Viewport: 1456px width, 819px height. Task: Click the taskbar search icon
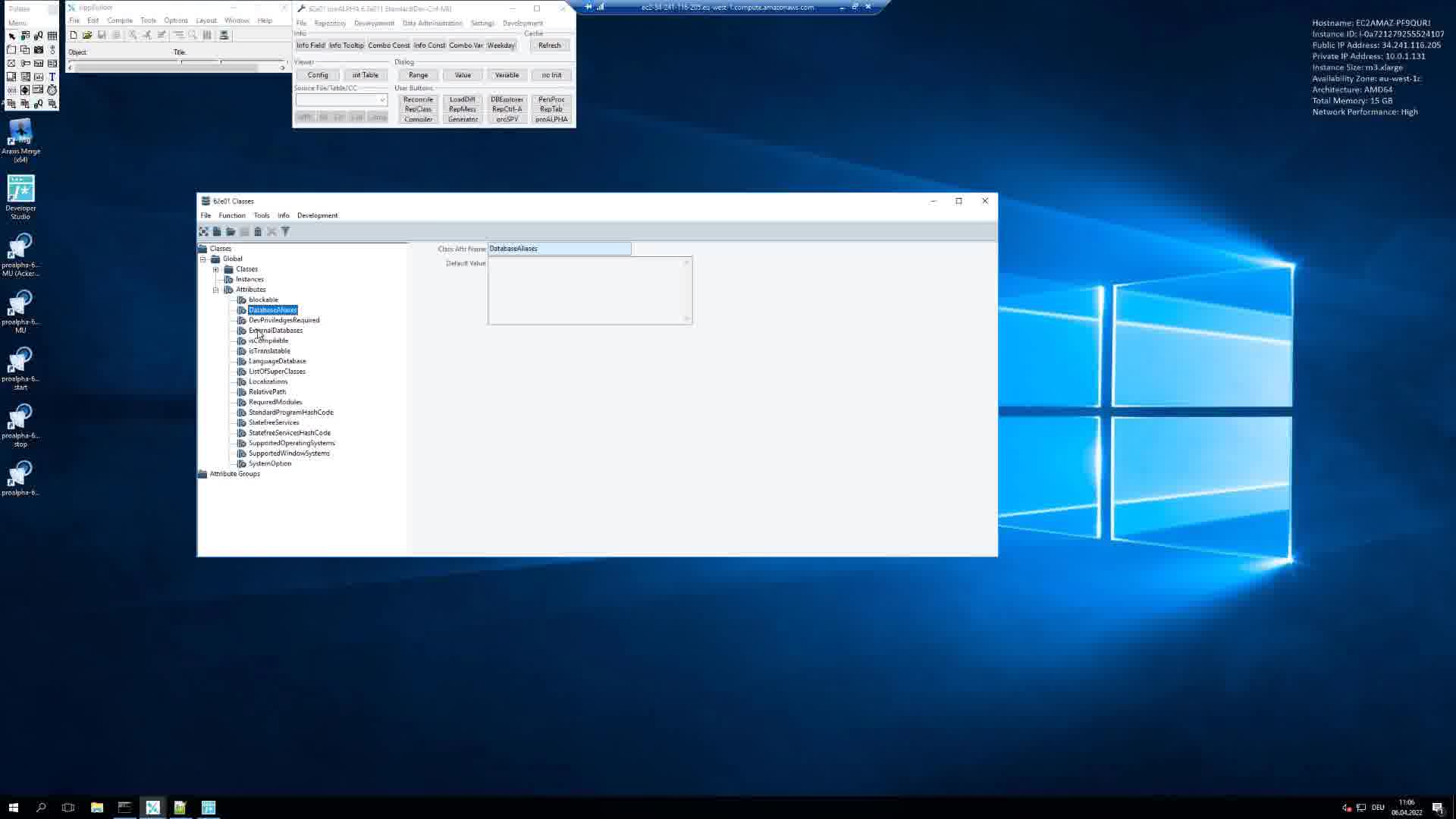tap(41, 808)
